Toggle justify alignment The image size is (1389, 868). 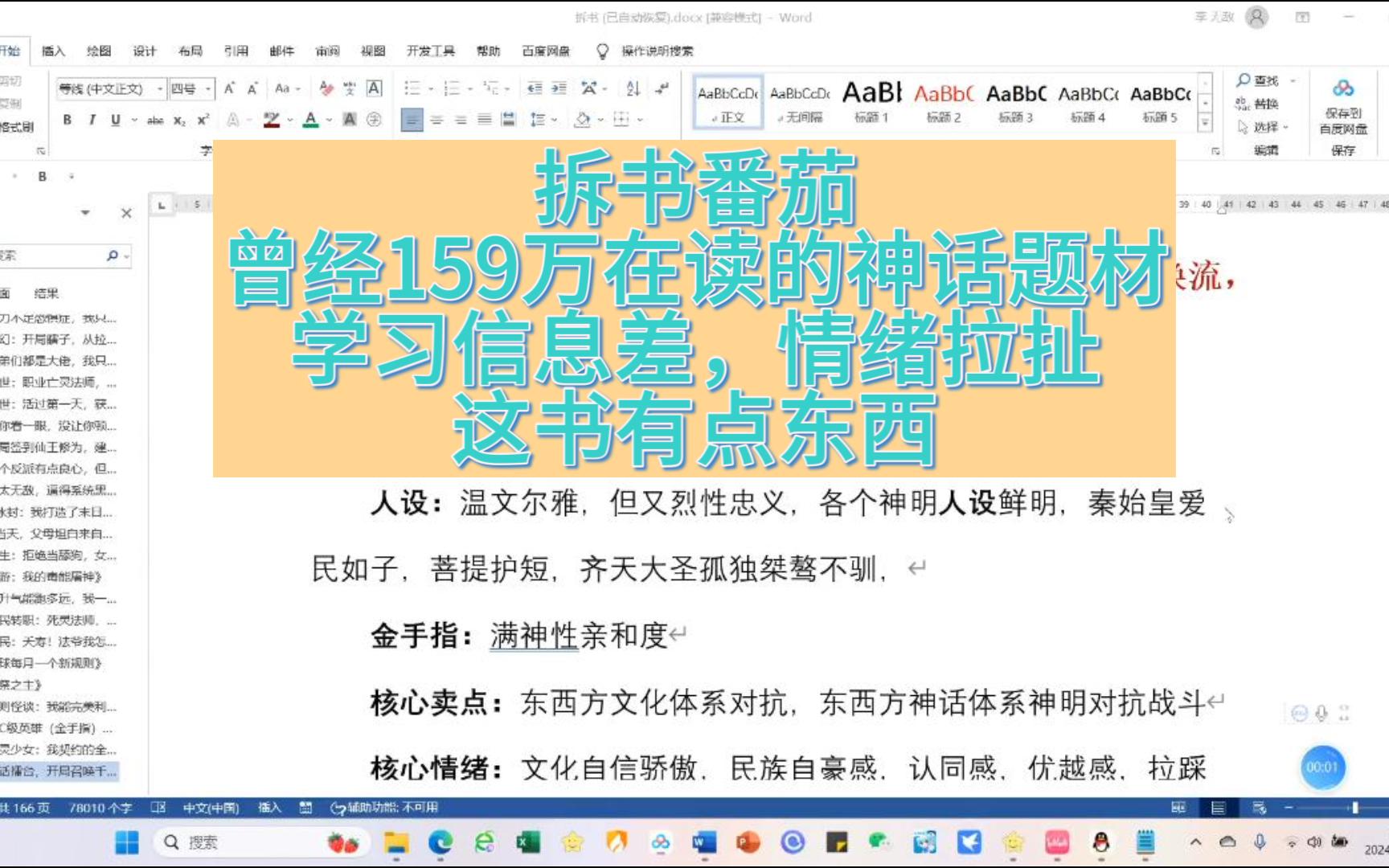pos(485,120)
